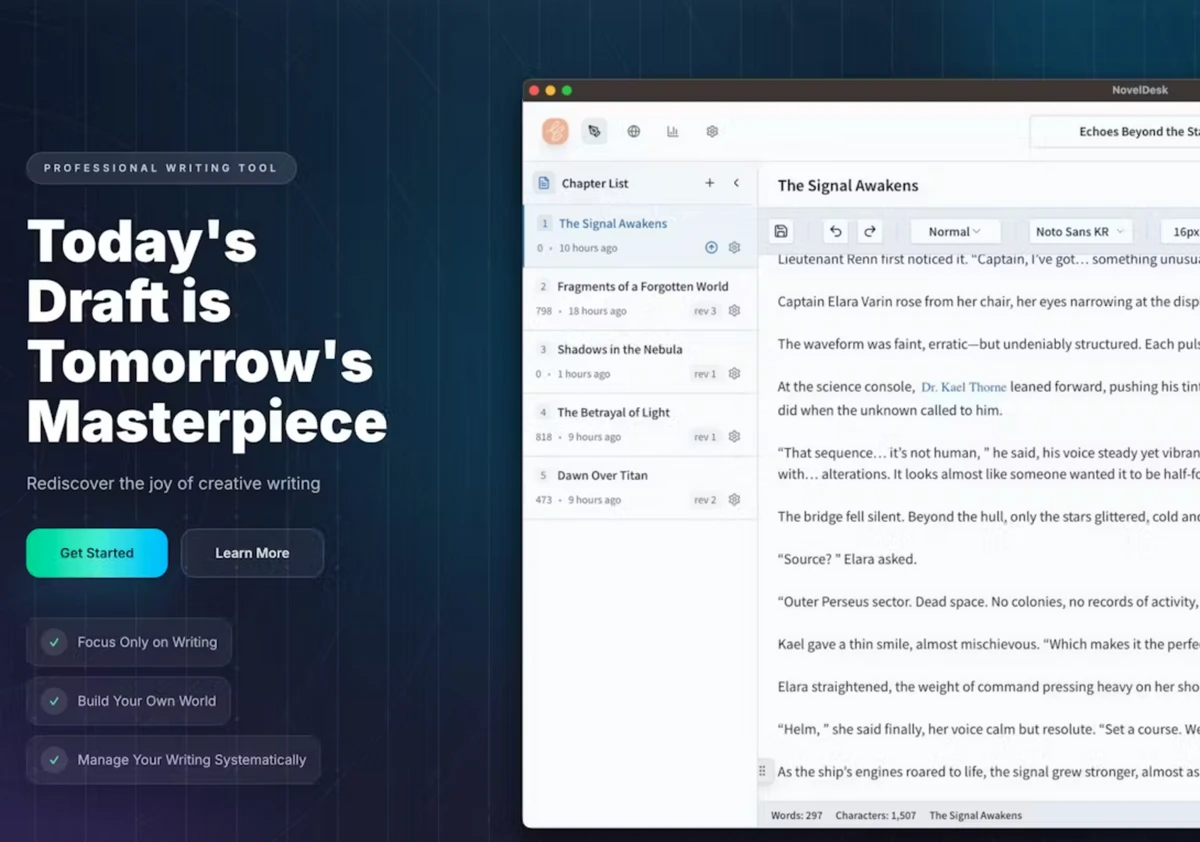
Task: Click the 1 hours ago timestamp
Action: [584, 374]
